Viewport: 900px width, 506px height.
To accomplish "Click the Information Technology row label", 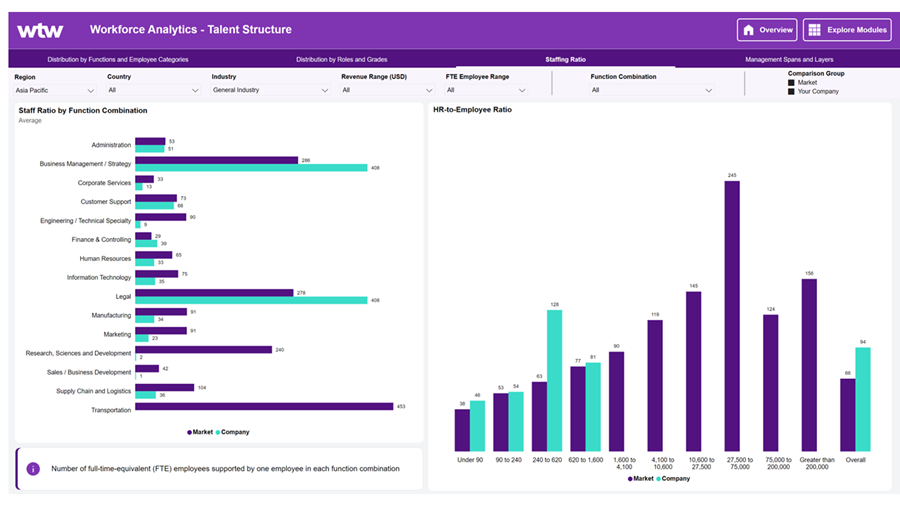I will point(99,278).
